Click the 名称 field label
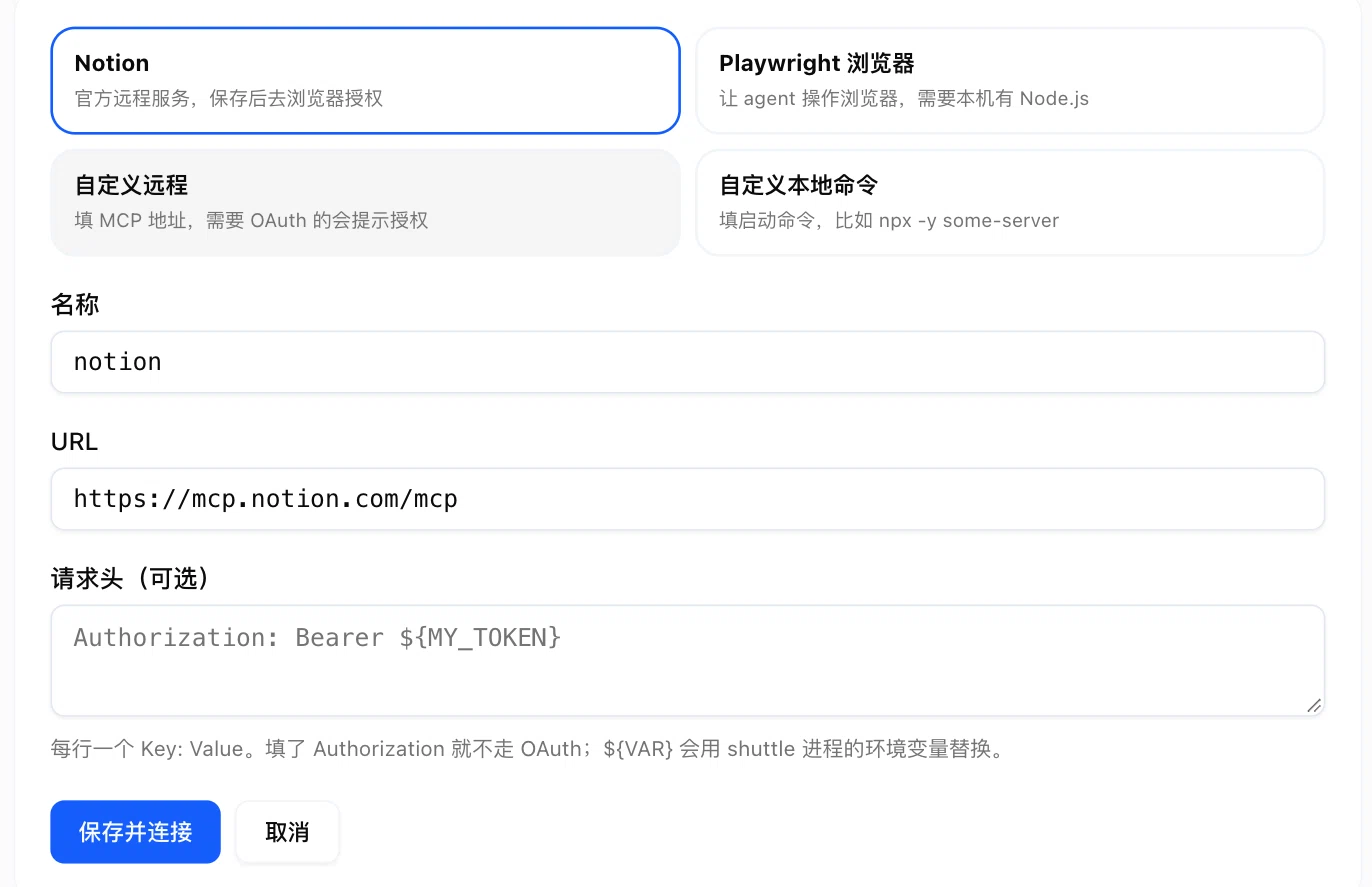The width and height of the screenshot is (1372, 887). pyautogui.click(x=75, y=305)
